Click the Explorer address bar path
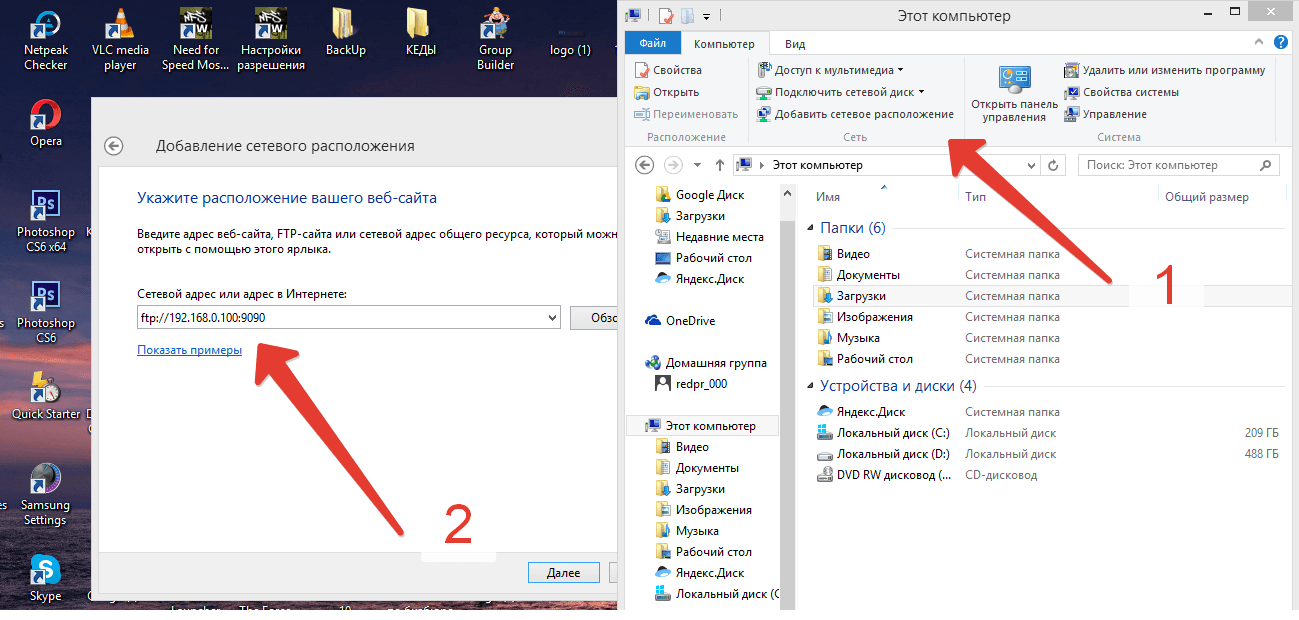1299x620 pixels. [x=818, y=165]
